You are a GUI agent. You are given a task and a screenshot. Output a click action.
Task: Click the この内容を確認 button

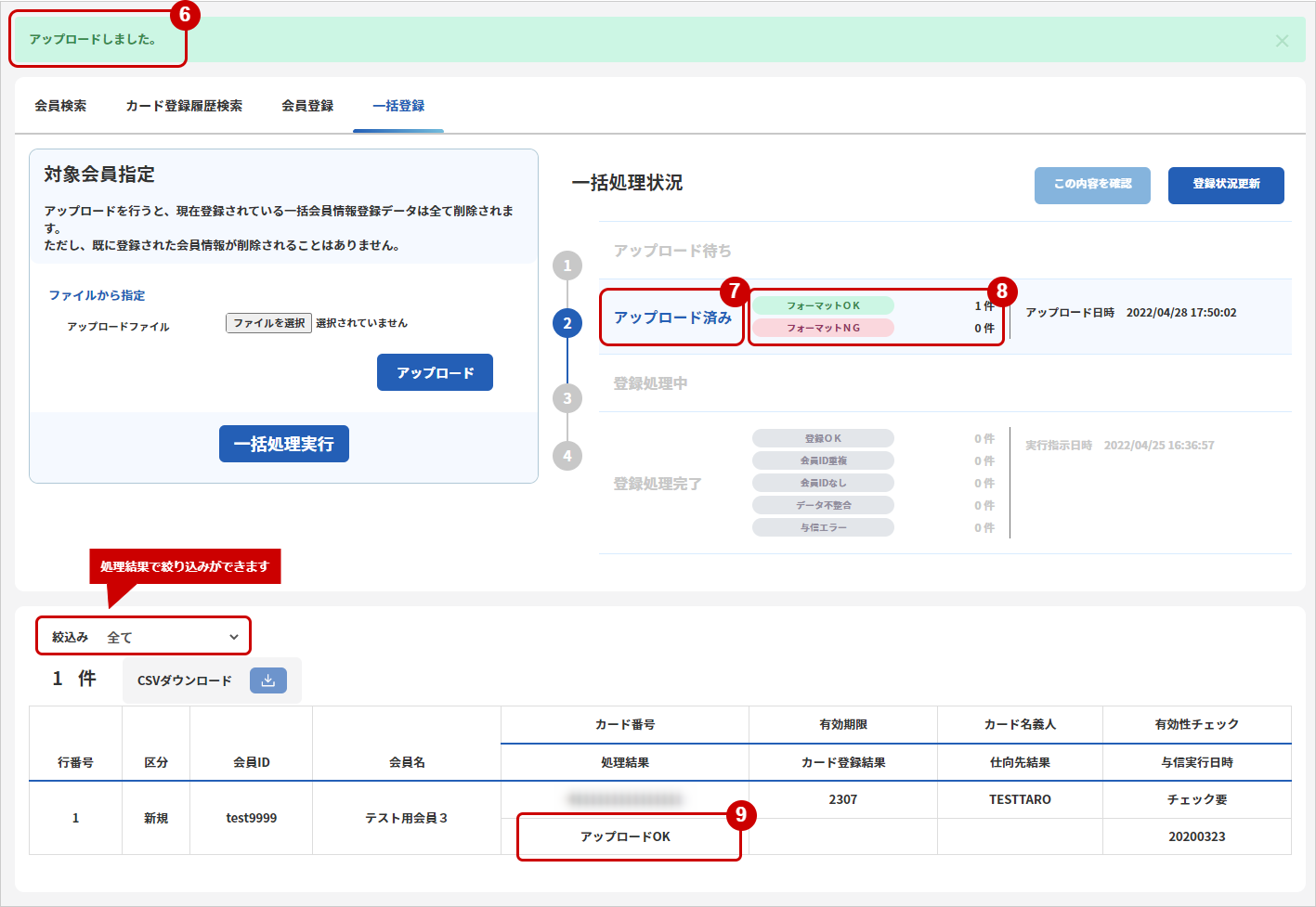[1092, 185]
